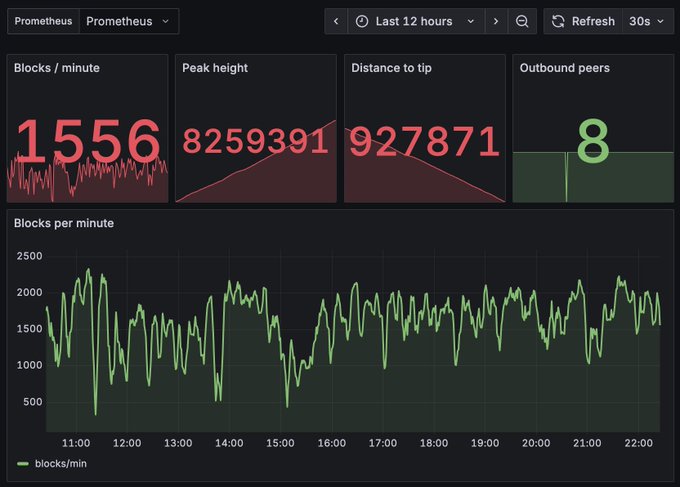
Task: Click the 8259391 peak height value
Action: coord(255,141)
